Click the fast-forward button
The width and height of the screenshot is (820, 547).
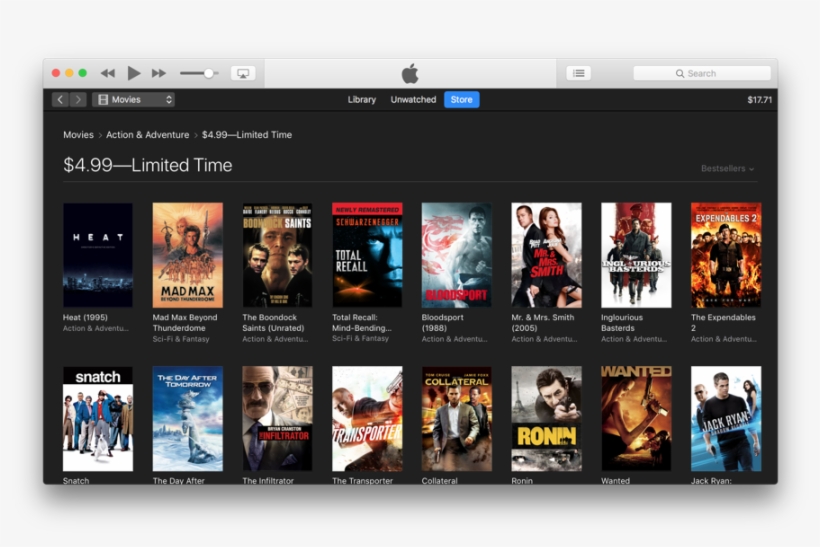[159, 73]
